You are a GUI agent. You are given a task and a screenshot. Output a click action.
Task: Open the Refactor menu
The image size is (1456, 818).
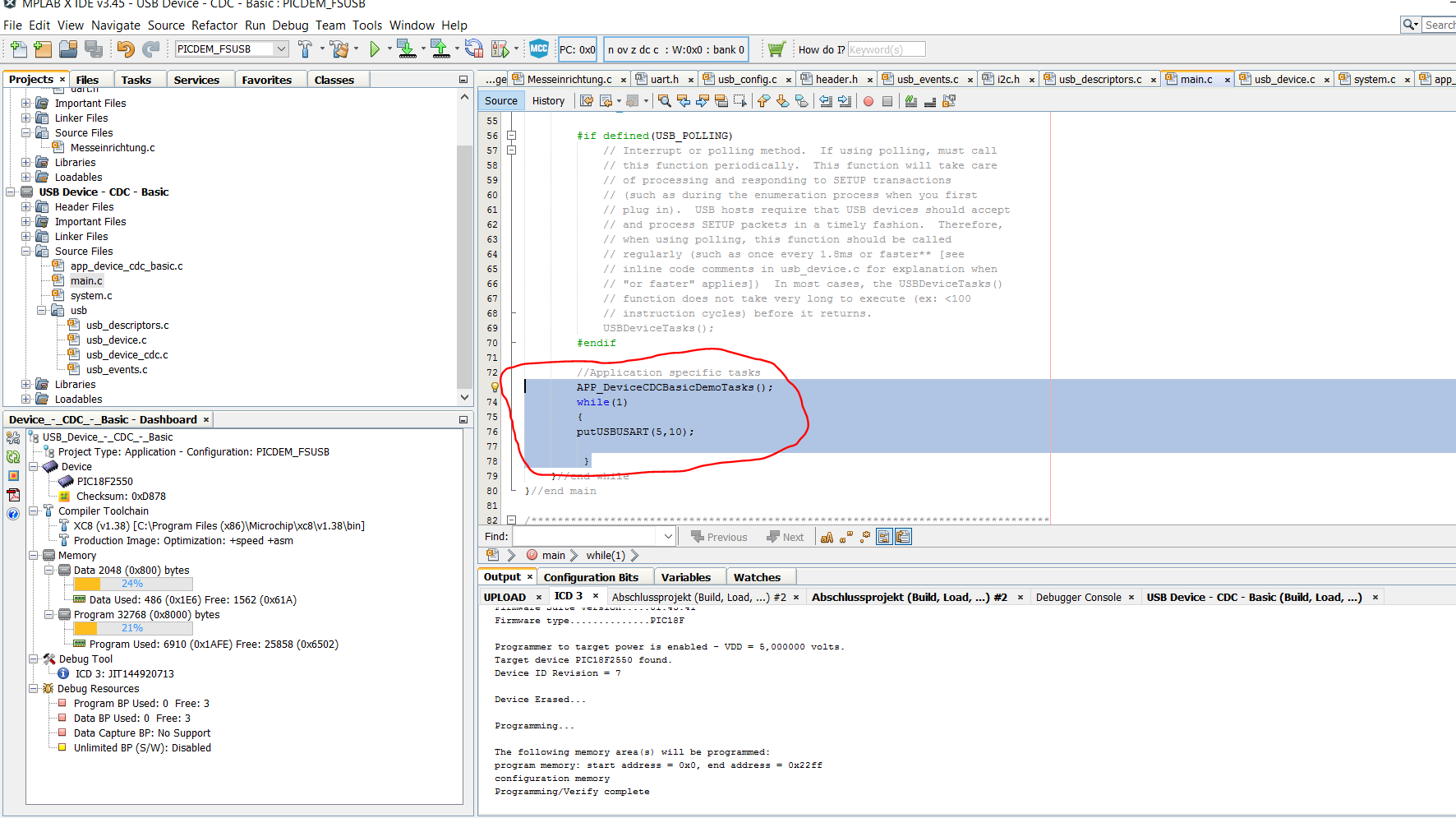(x=214, y=25)
